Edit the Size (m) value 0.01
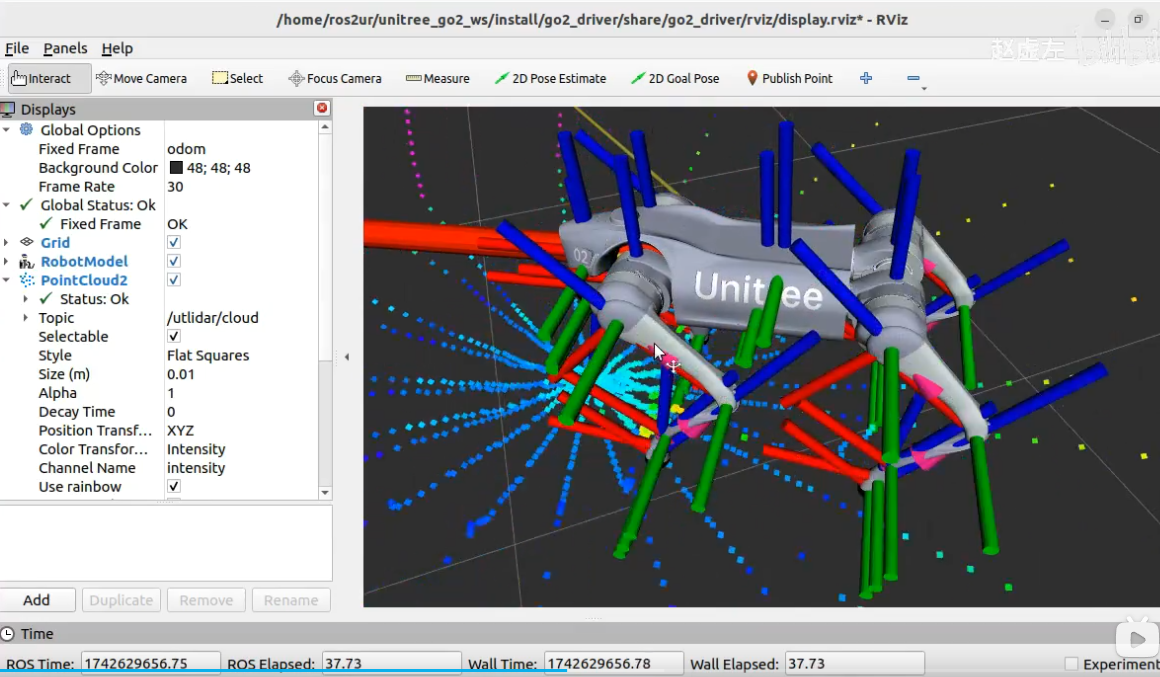Viewport: 1160px width, 677px height. 241,374
